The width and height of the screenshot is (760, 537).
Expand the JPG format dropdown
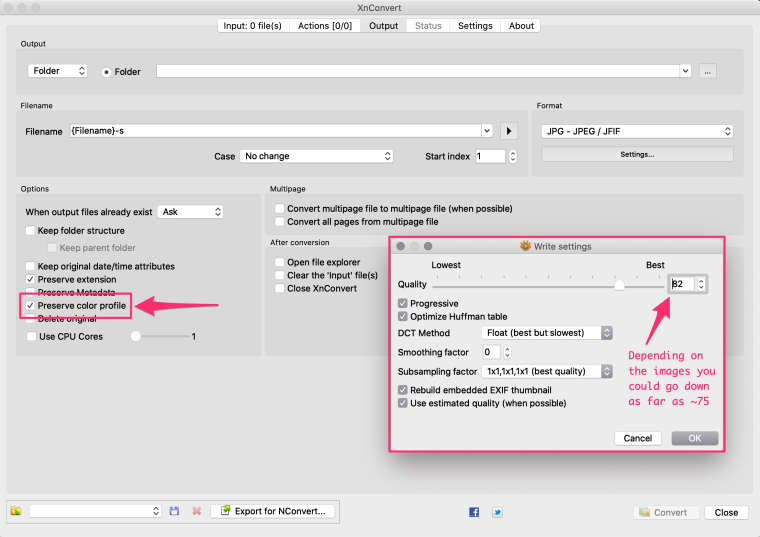(x=637, y=131)
